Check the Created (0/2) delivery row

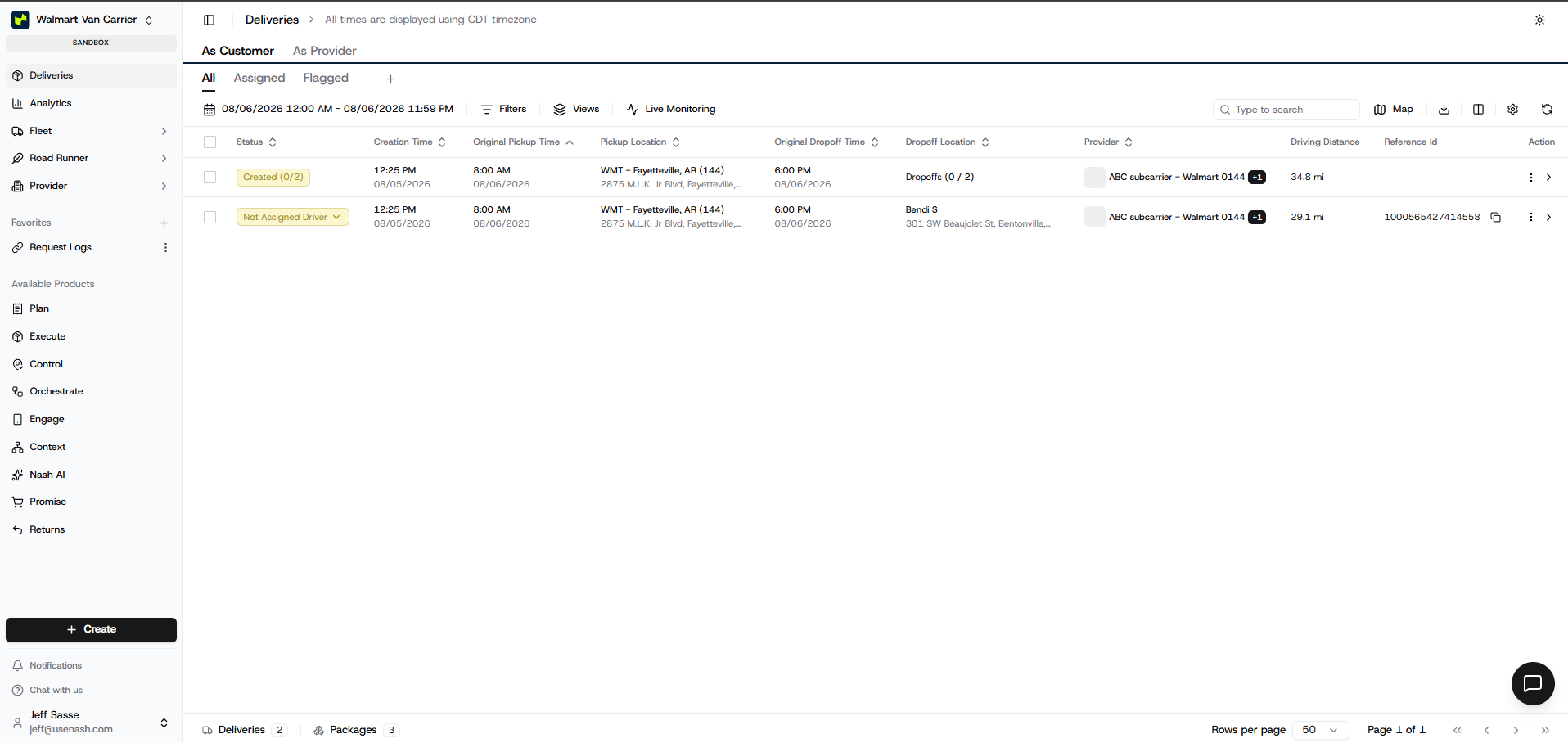click(x=210, y=178)
